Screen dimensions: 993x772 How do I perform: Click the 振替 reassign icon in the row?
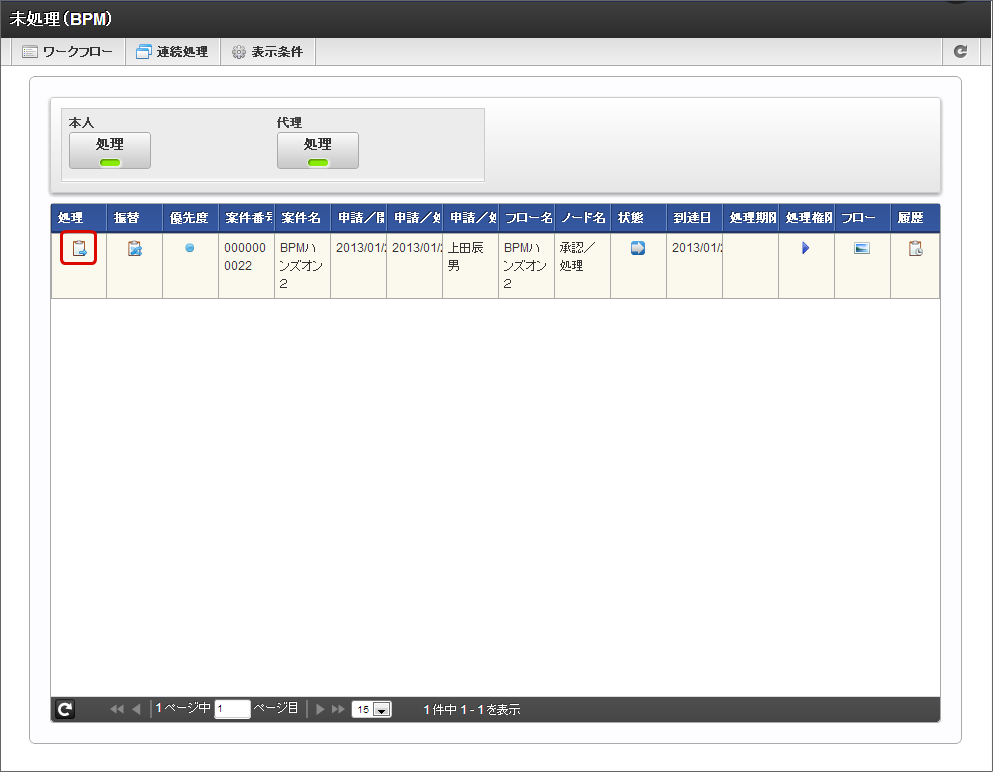135,249
